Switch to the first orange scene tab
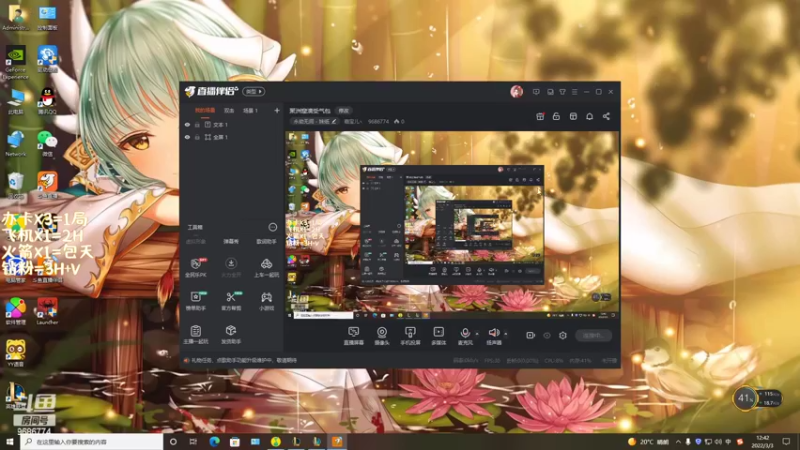 coord(205,111)
